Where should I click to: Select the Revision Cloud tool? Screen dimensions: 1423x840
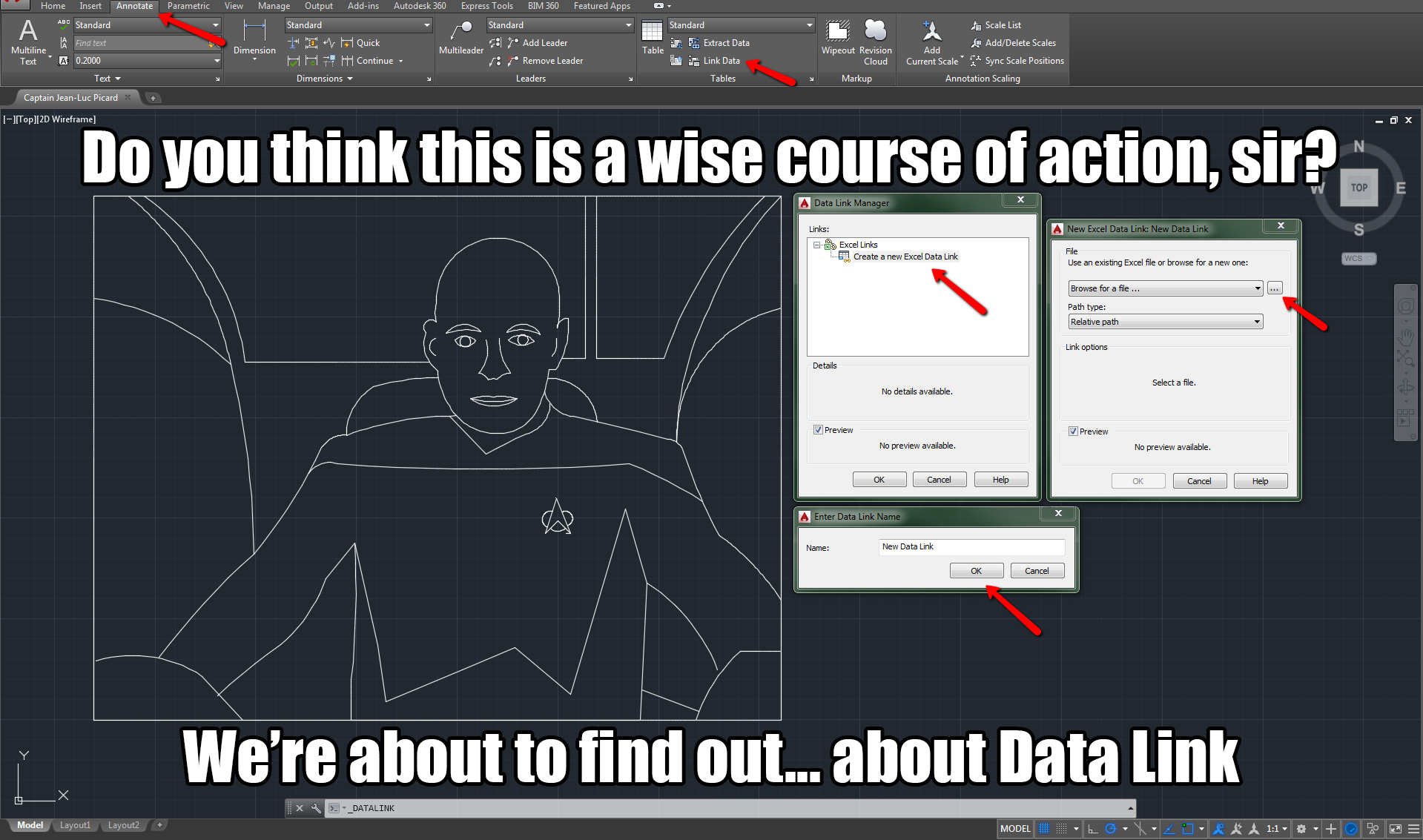click(876, 42)
